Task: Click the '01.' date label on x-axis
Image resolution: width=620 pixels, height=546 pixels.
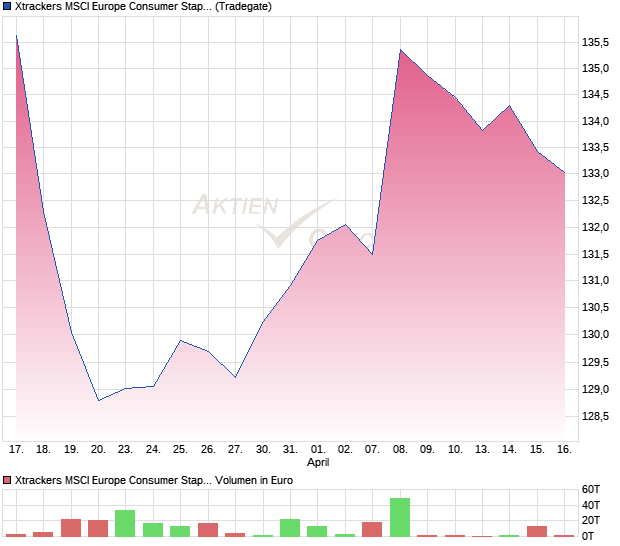Action: point(318,450)
